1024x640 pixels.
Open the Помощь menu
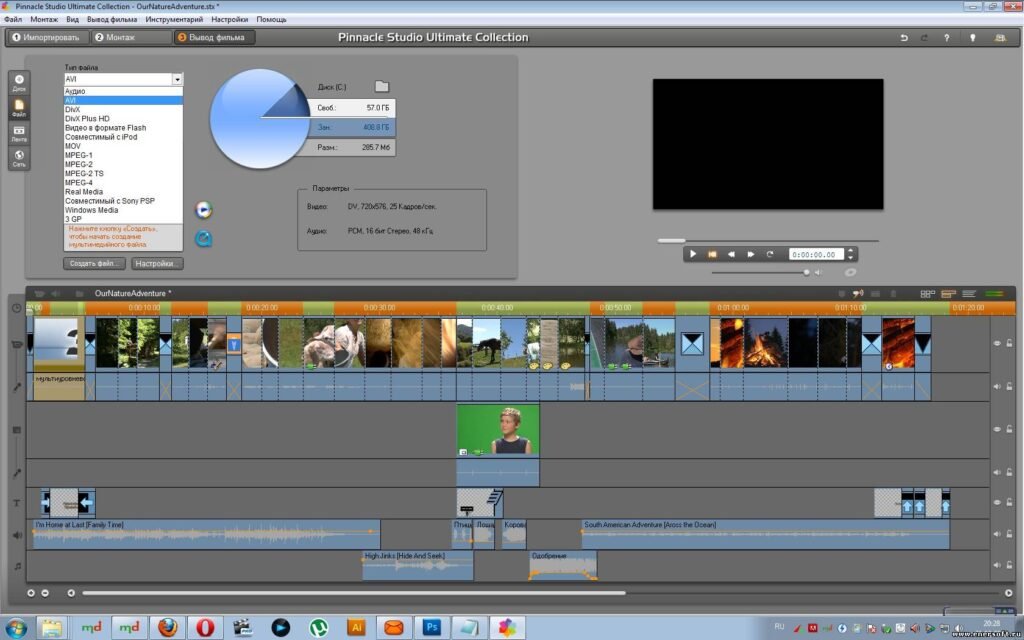click(271, 20)
